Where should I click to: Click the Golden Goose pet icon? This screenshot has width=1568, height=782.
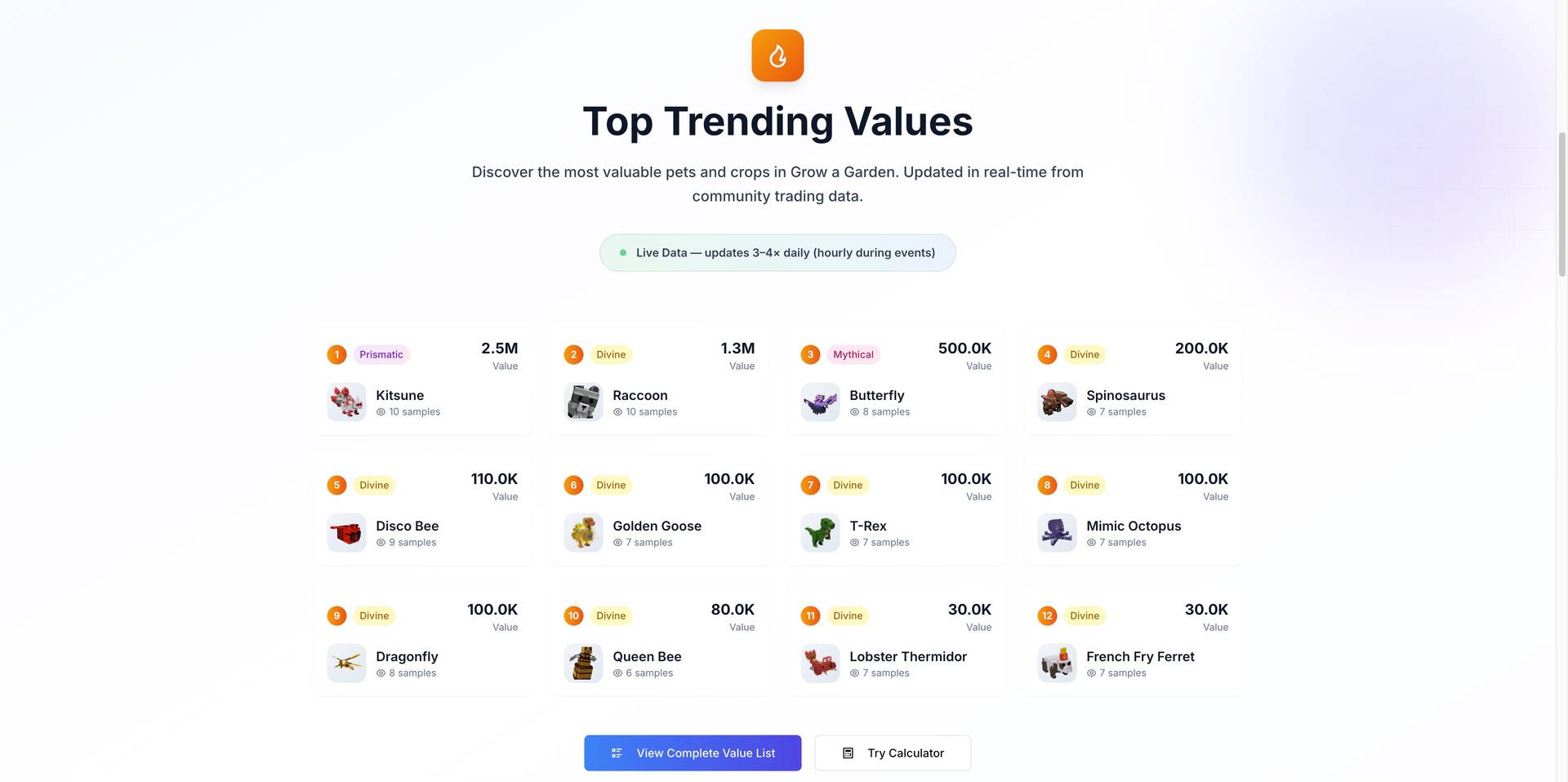(583, 533)
